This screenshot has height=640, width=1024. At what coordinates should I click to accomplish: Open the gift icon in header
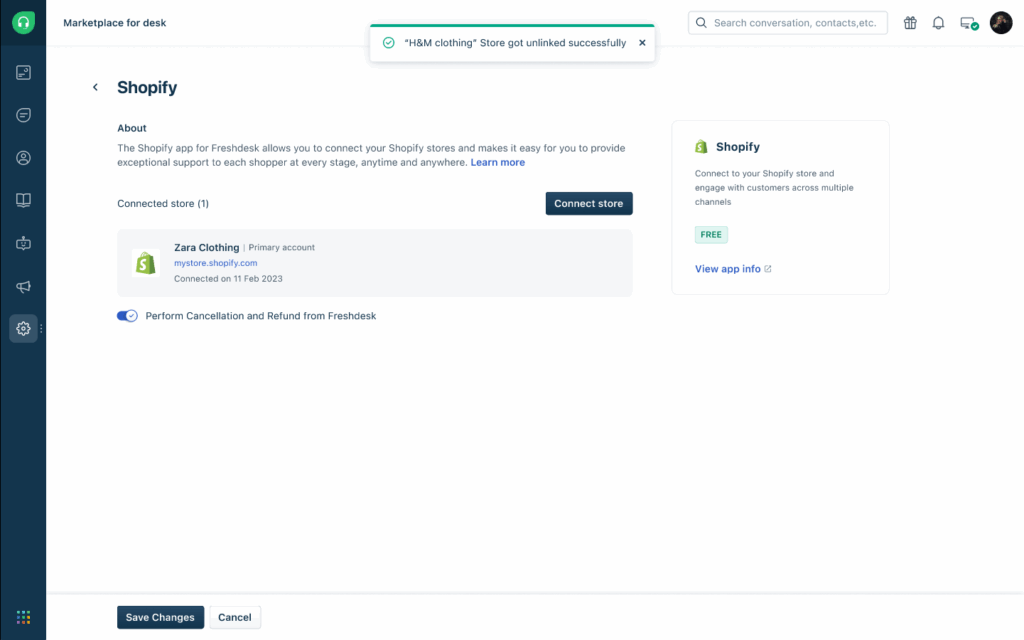coord(910,23)
